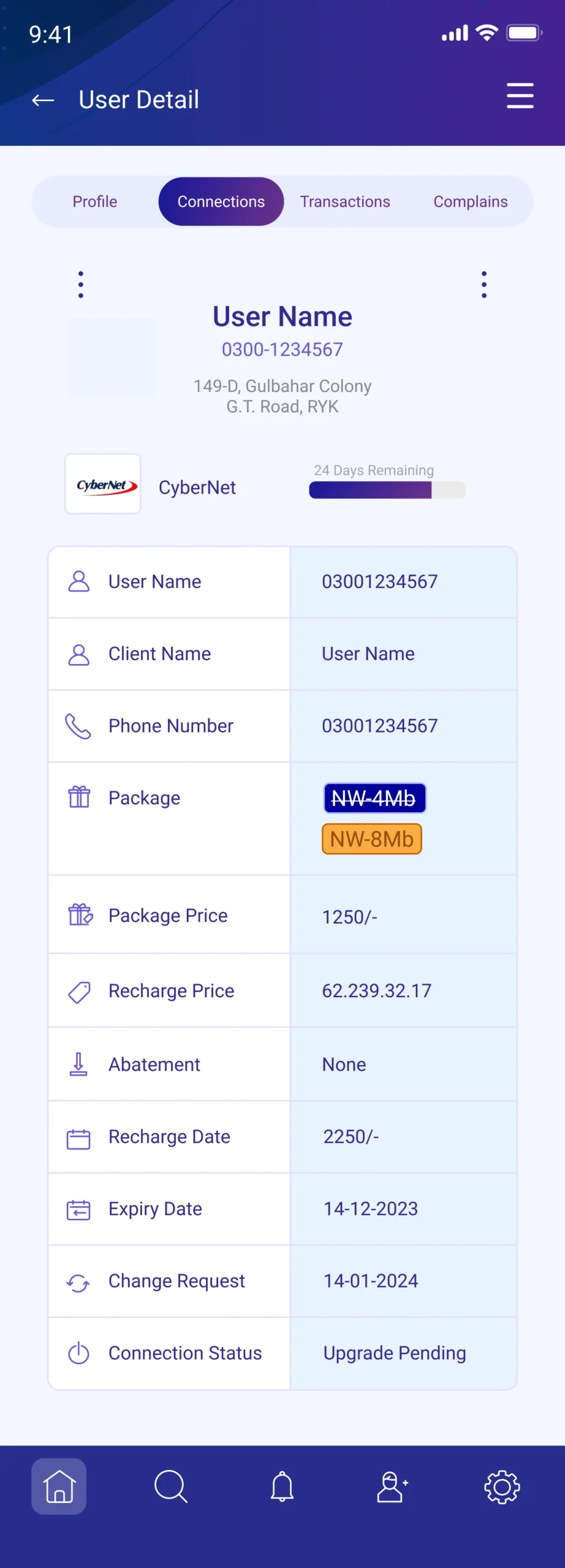Tap the NW-4Mb package badge
Image resolution: width=565 pixels, height=1568 pixels.
[374, 798]
